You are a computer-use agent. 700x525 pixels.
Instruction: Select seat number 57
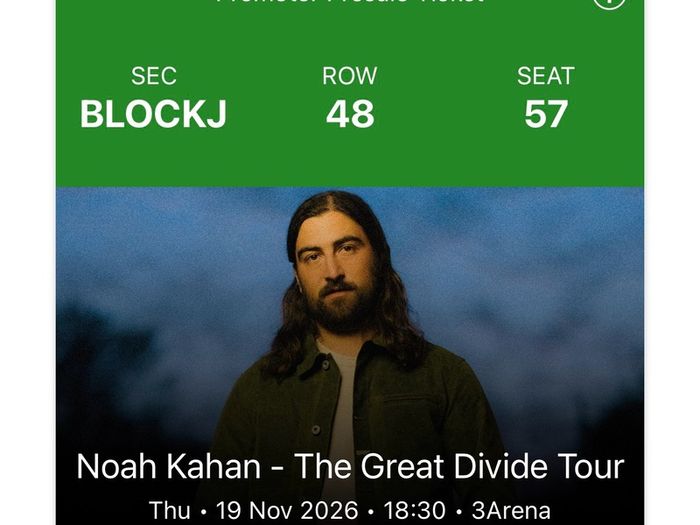coord(546,114)
